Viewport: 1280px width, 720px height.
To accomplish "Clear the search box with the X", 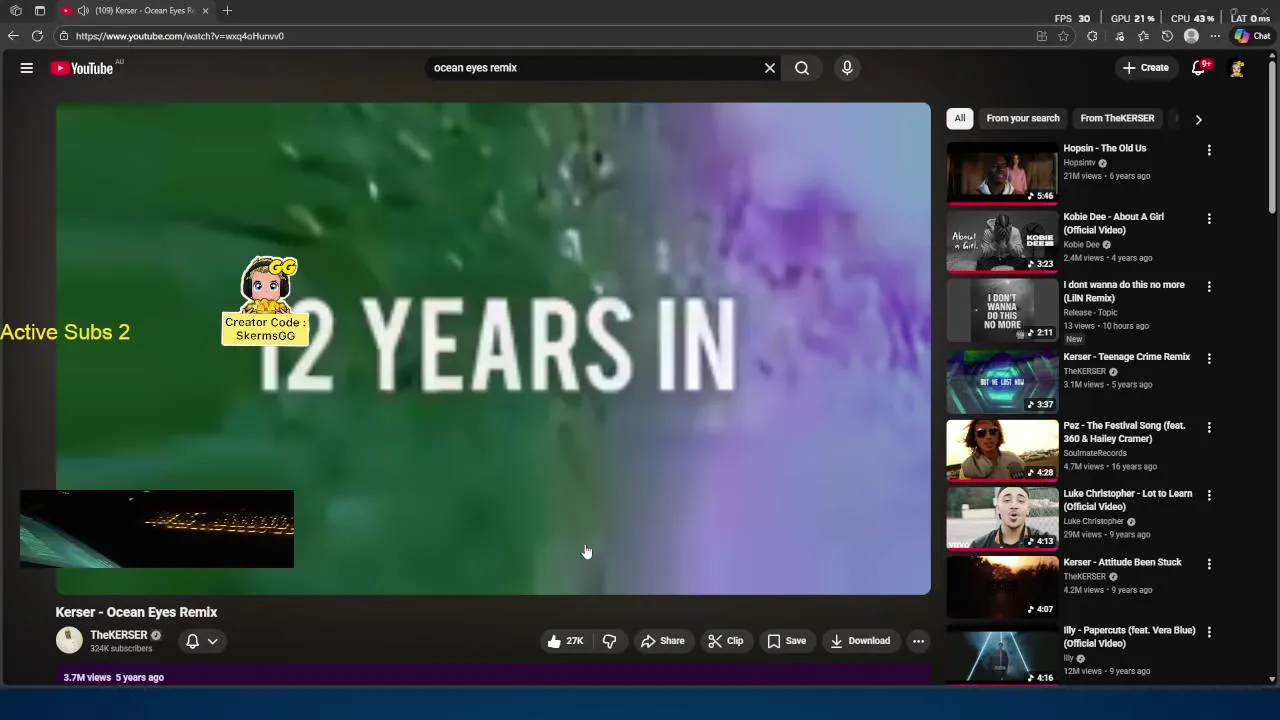I will tap(770, 68).
